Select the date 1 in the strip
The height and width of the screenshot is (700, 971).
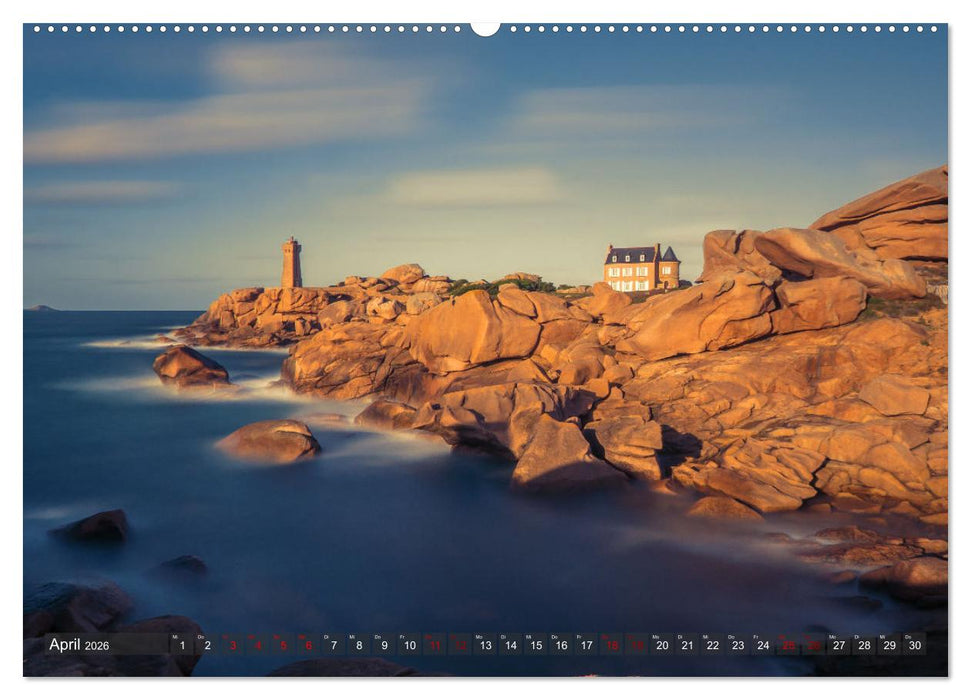point(182,646)
